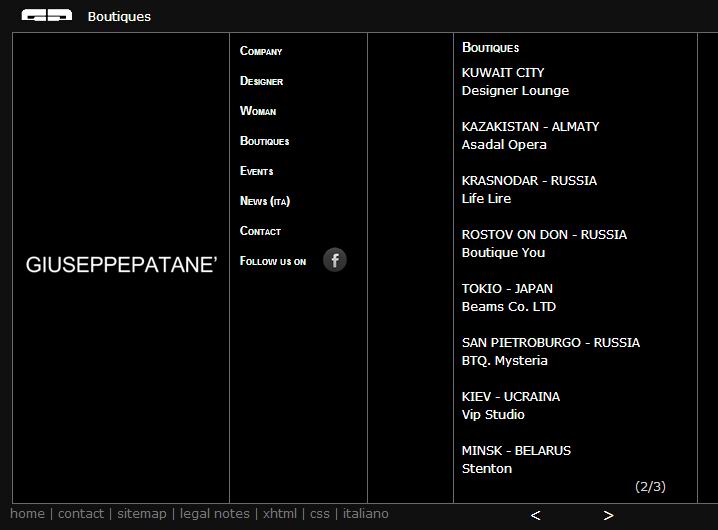The width and height of the screenshot is (718, 530).
Task: Open the News (ITA) menu item
Action: tap(265, 201)
